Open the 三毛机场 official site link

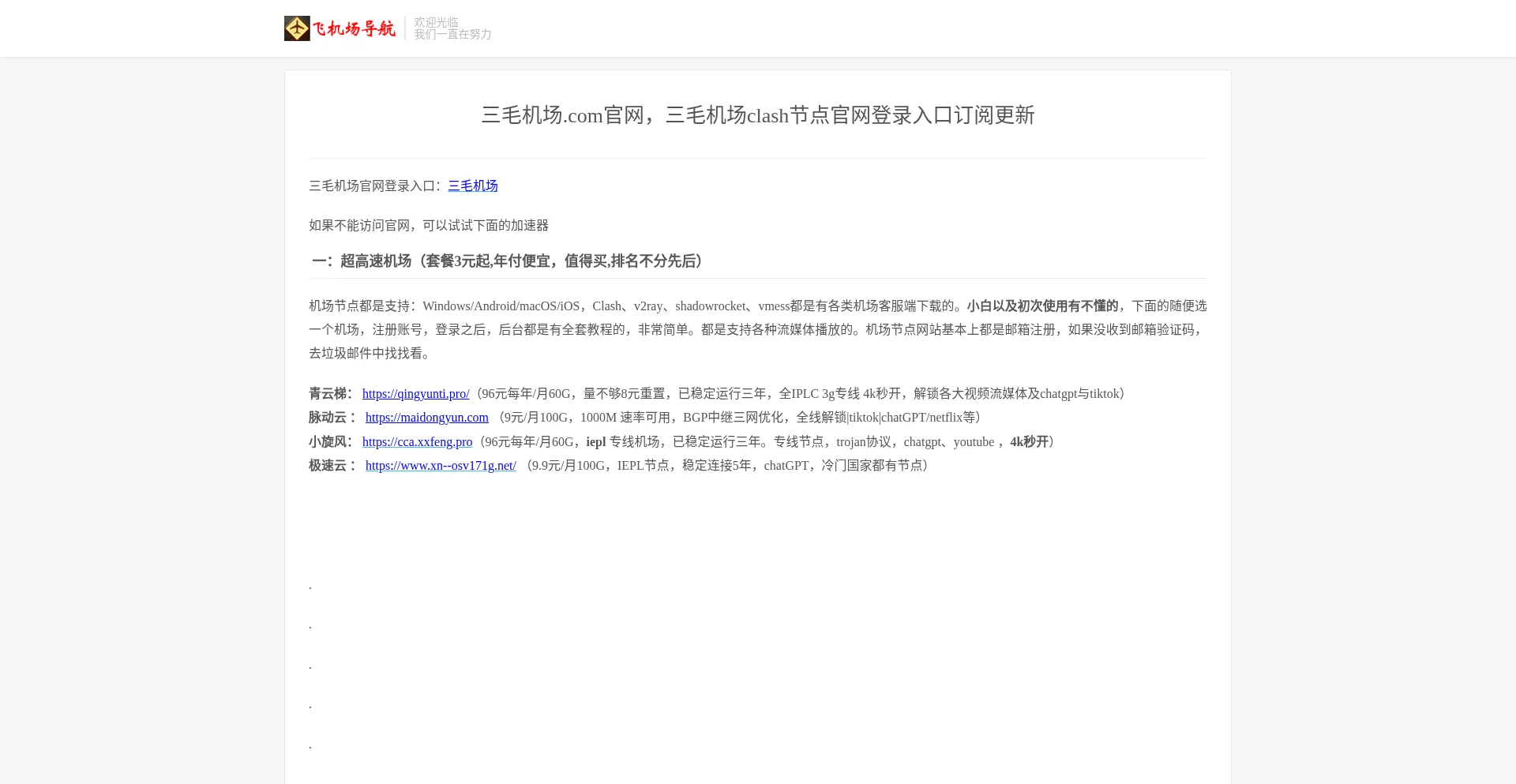(473, 186)
